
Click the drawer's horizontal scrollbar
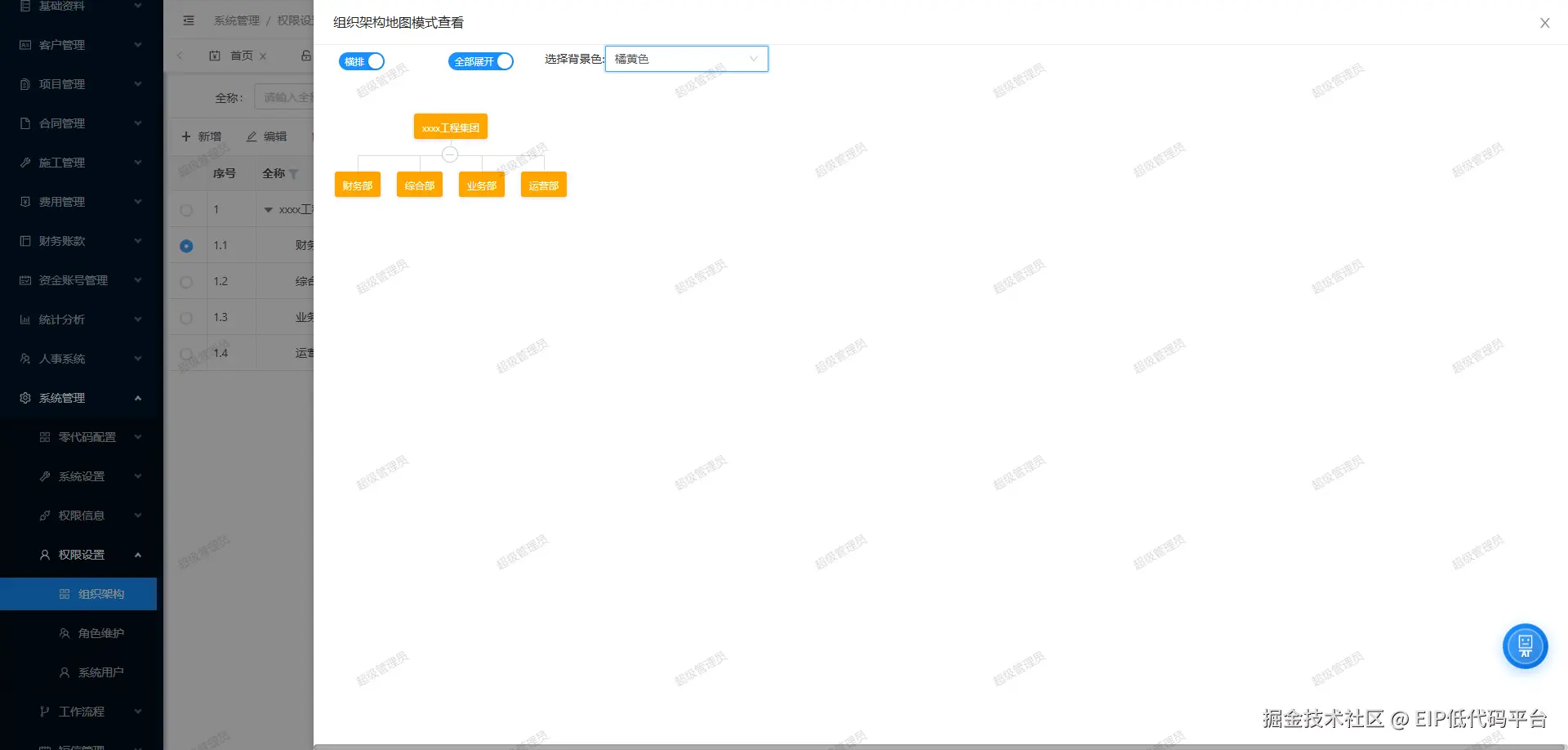(940, 747)
